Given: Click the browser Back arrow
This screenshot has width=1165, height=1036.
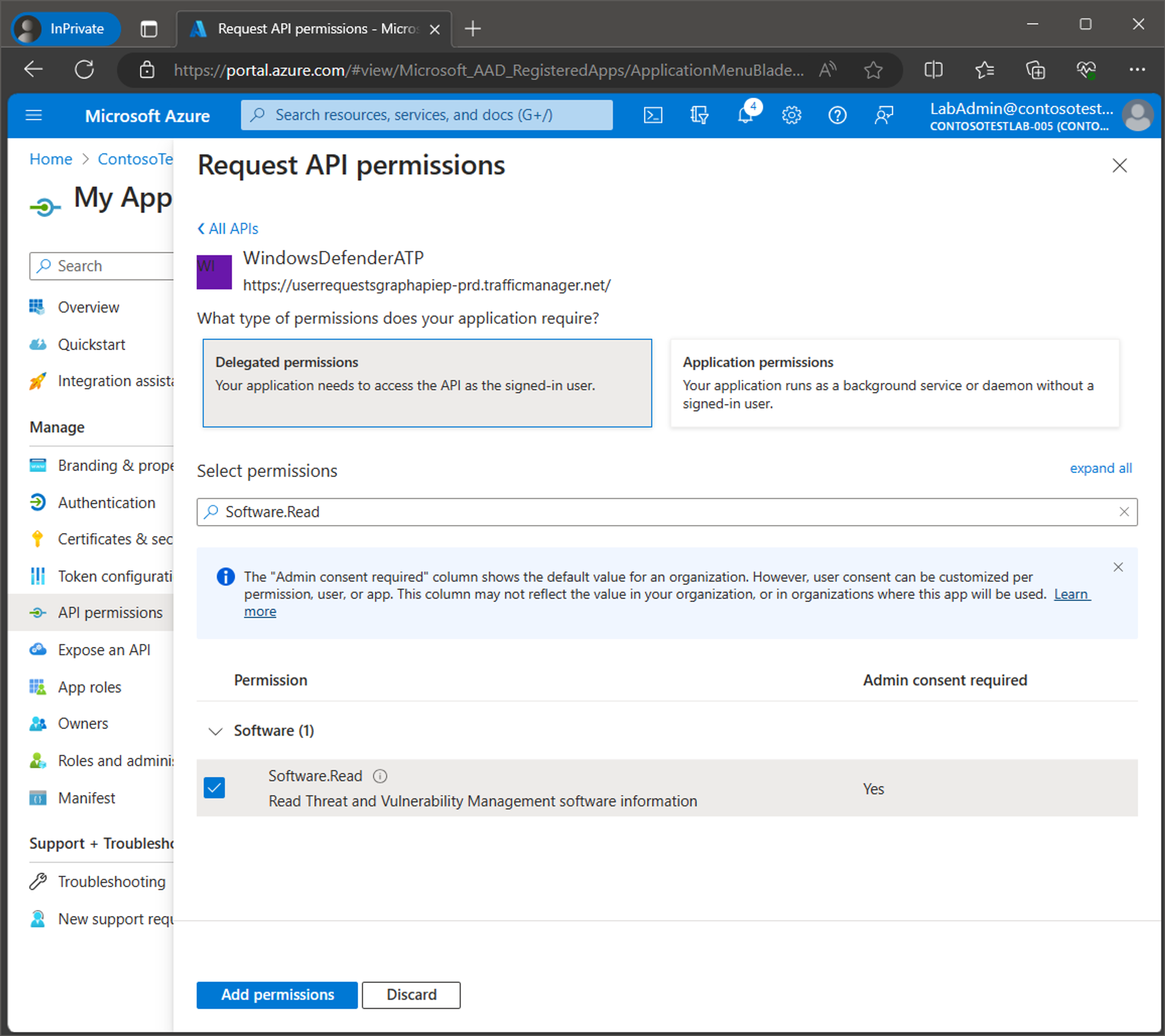Looking at the screenshot, I should [34, 69].
